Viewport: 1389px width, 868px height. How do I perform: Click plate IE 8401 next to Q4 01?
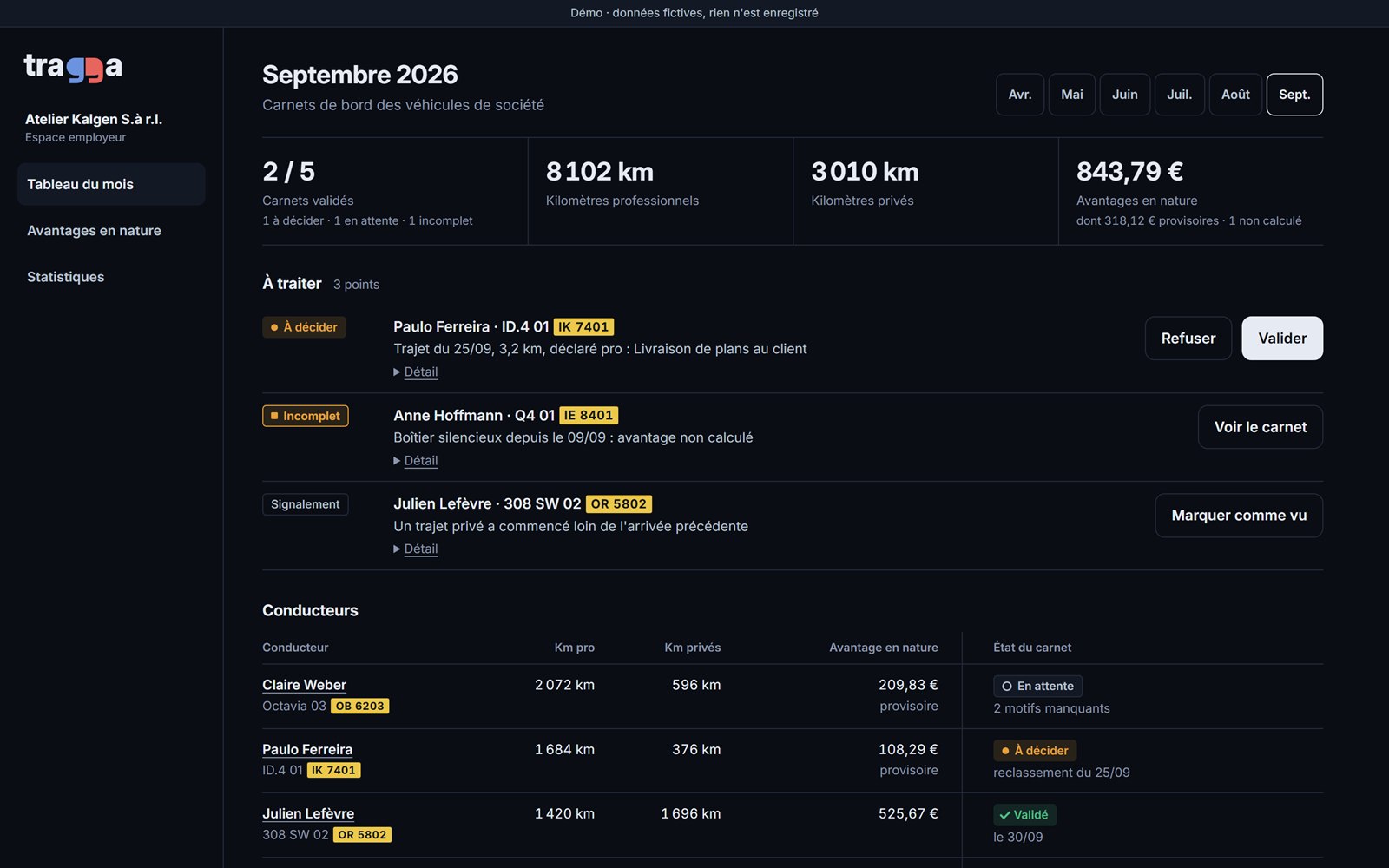(x=589, y=416)
